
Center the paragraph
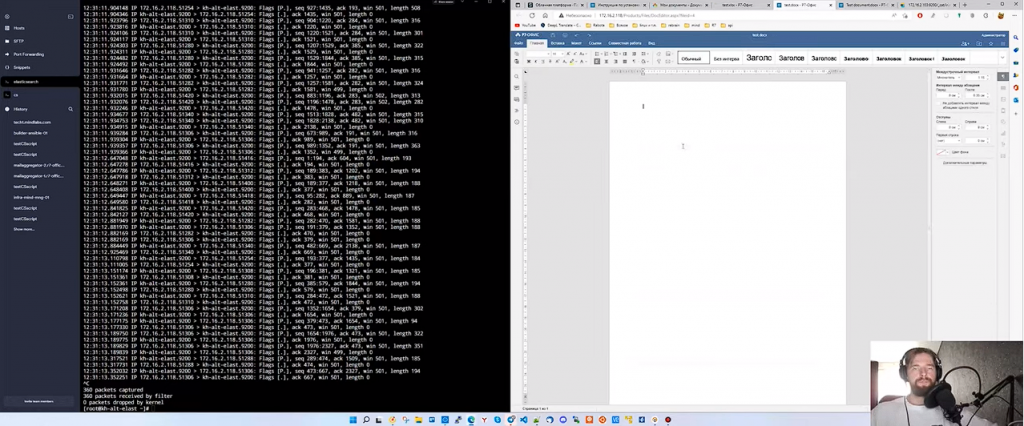[606, 61]
